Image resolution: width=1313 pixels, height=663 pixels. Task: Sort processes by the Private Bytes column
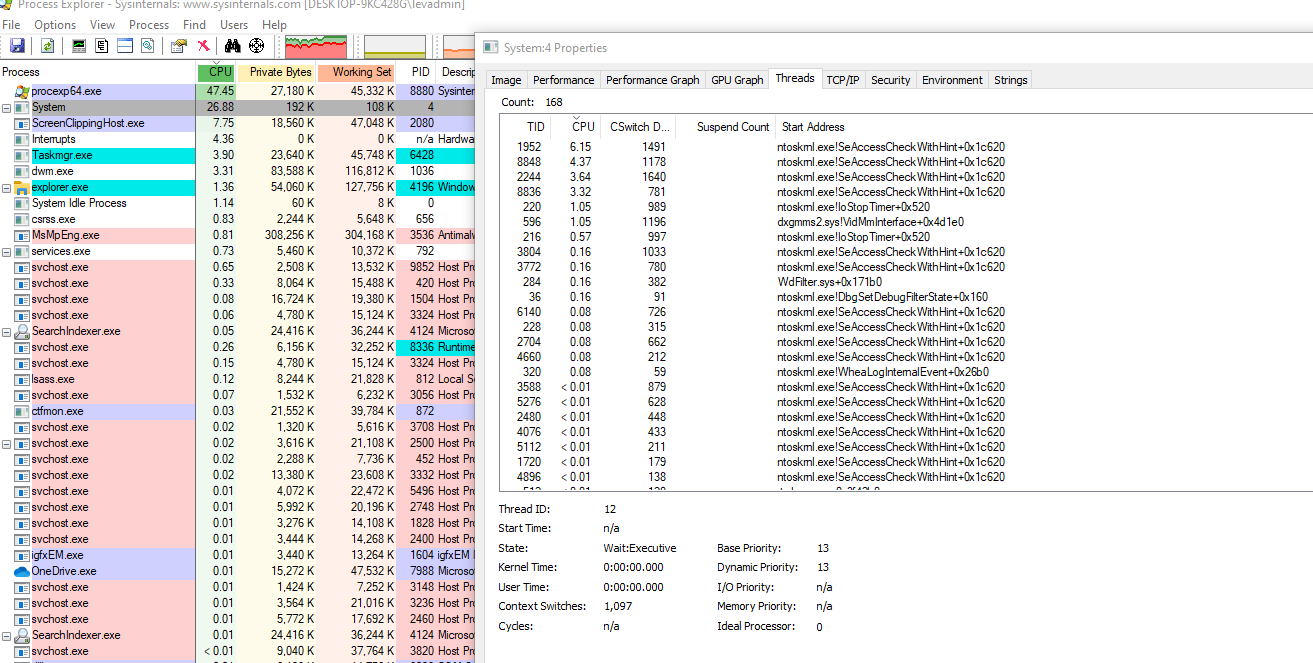276,72
